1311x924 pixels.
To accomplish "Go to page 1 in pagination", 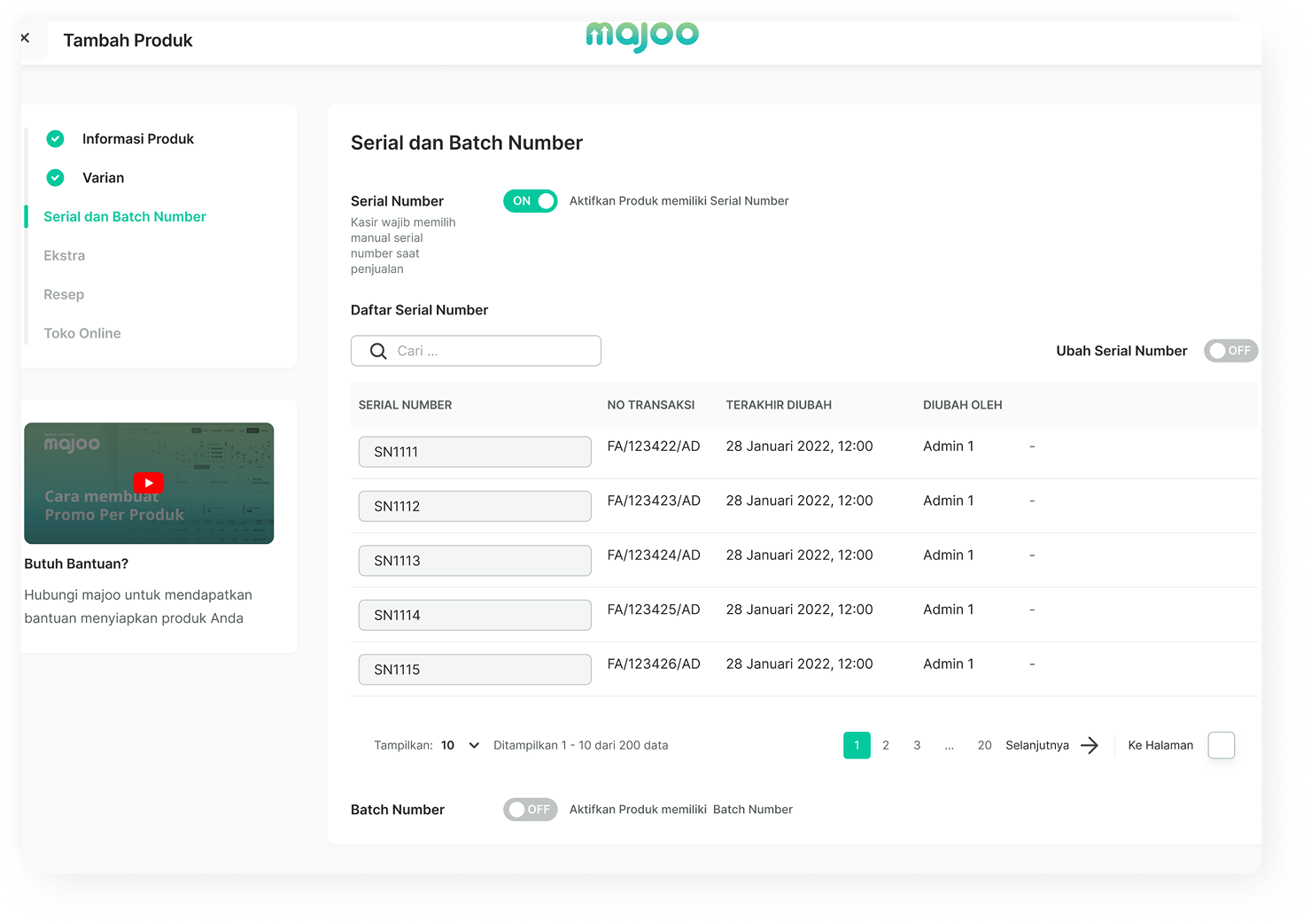I will pos(857,745).
